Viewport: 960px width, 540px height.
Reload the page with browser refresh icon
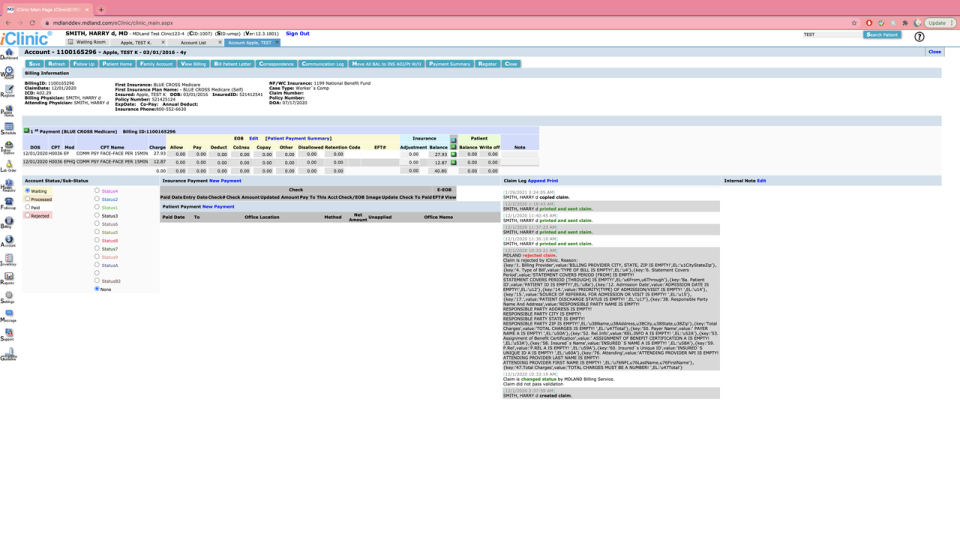[x=32, y=23]
